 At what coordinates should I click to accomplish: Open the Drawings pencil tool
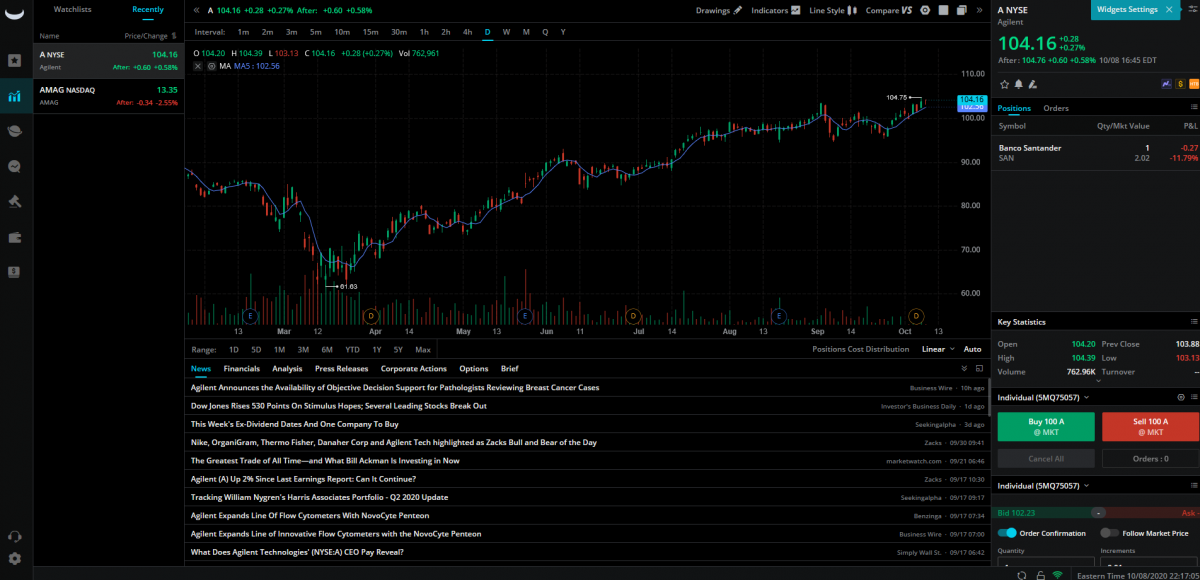point(719,10)
